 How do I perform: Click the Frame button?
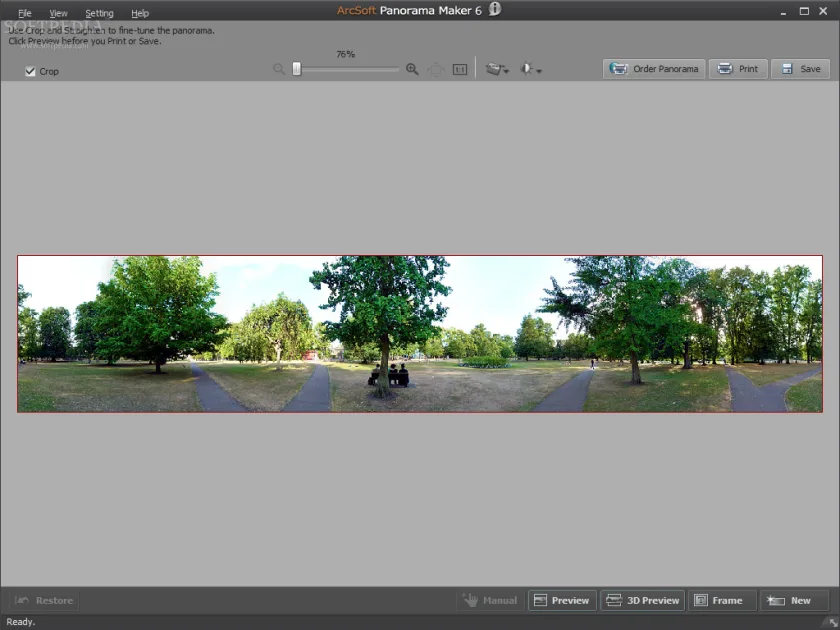722,601
